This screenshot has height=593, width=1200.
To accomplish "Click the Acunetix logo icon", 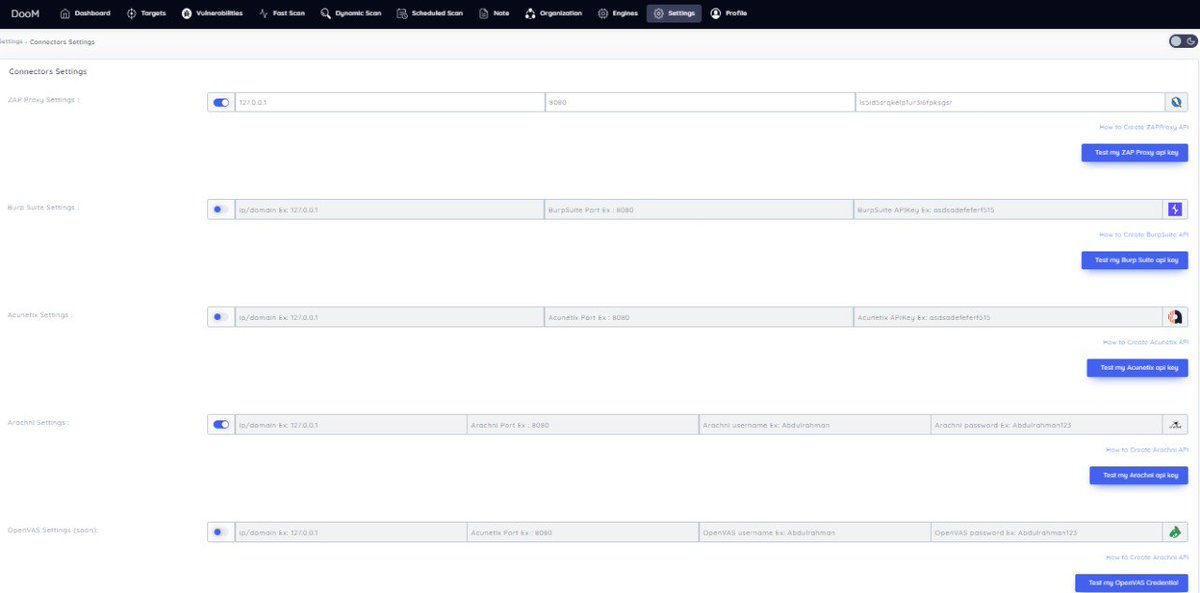I will click(1177, 317).
